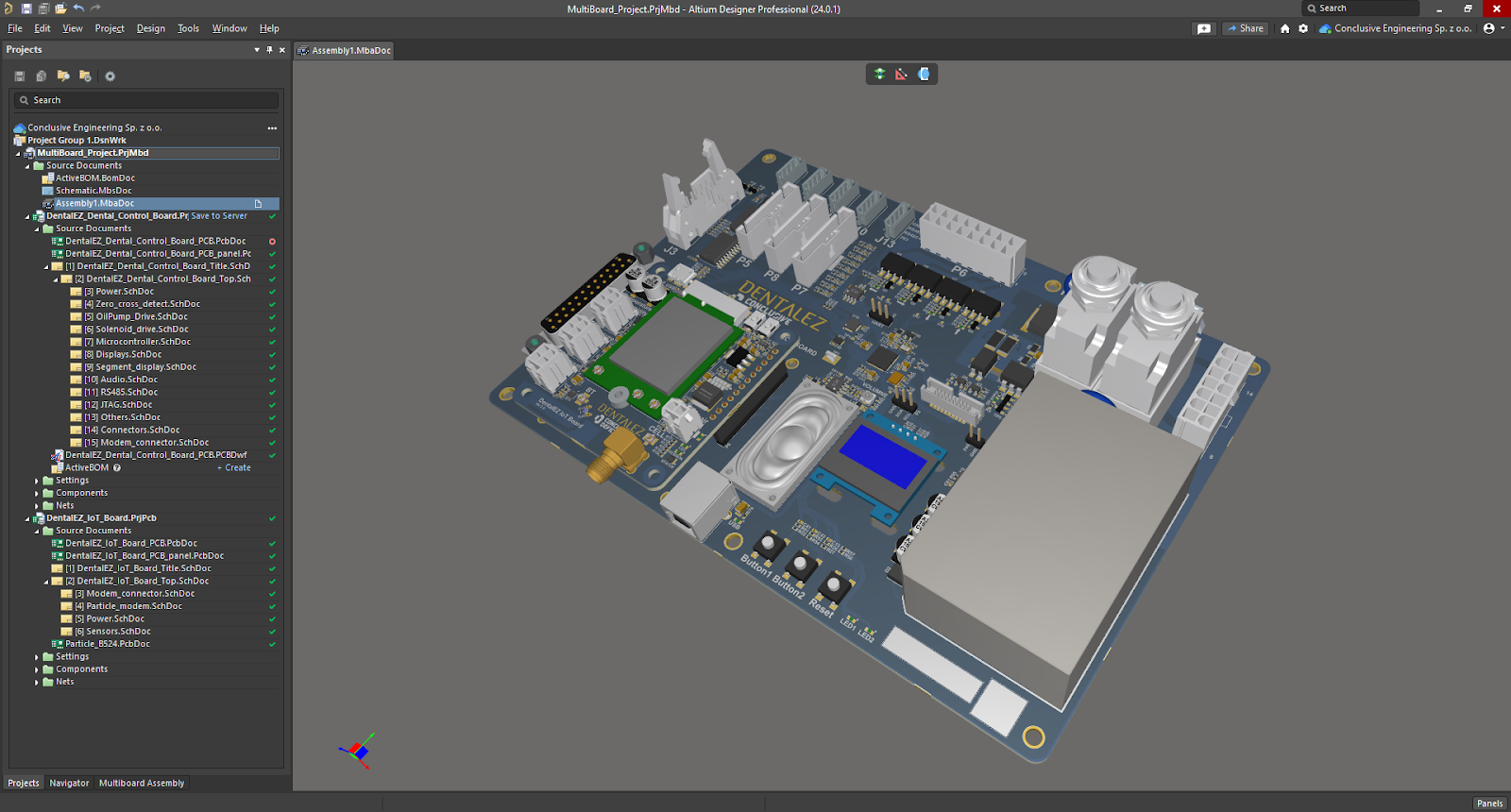Open the Project menu

pyautogui.click(x=110, y=28)
